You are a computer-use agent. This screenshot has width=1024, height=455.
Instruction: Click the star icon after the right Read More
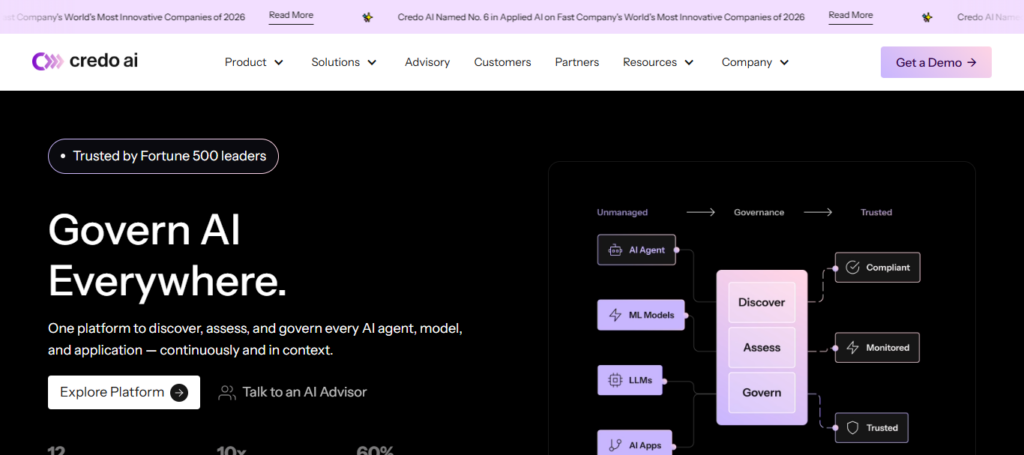tap(927, 18)
